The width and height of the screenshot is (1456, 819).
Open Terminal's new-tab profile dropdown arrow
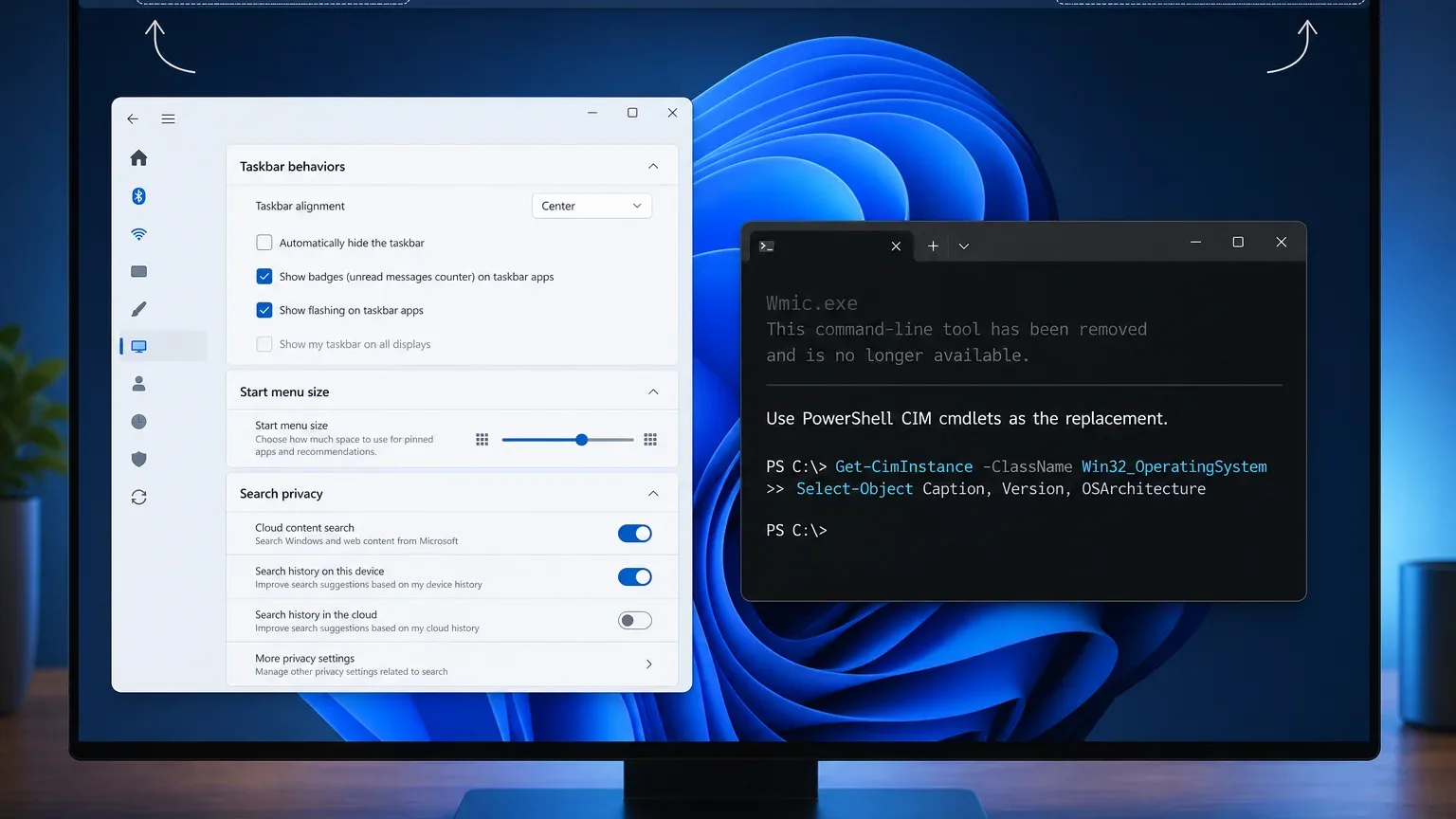(x=964, y=246)
